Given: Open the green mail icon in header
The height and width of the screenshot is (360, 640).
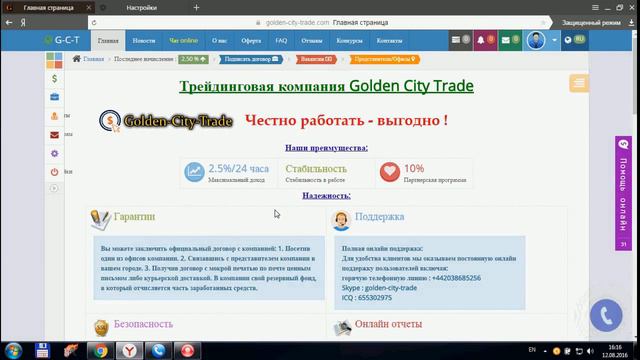Looking at the screenshot, I should (510, 40).
